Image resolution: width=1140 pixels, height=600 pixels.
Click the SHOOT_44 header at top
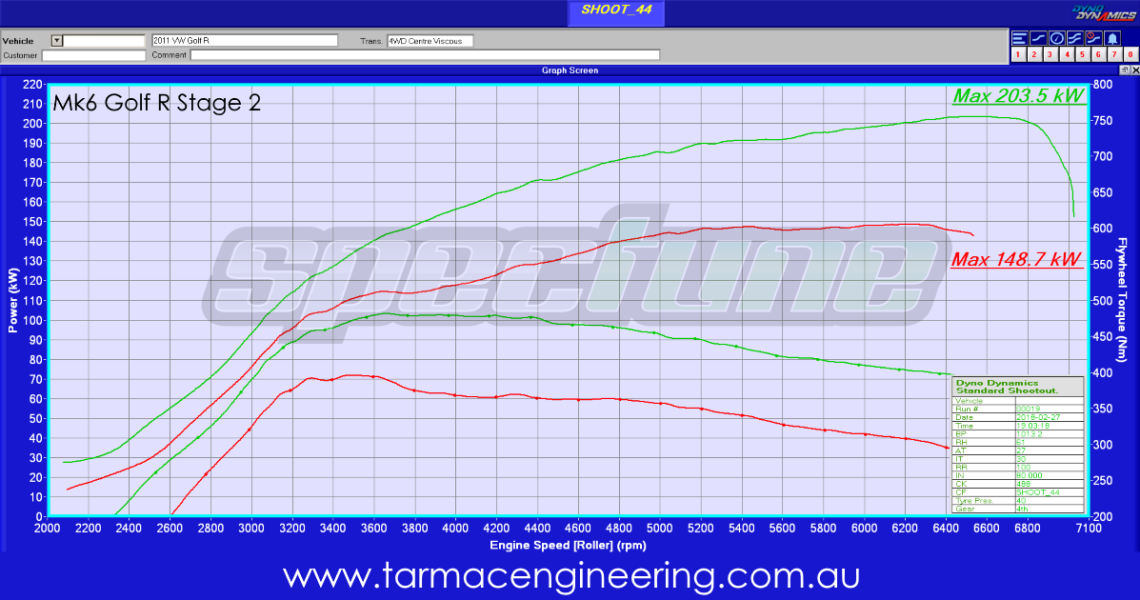tap(615, 12)
